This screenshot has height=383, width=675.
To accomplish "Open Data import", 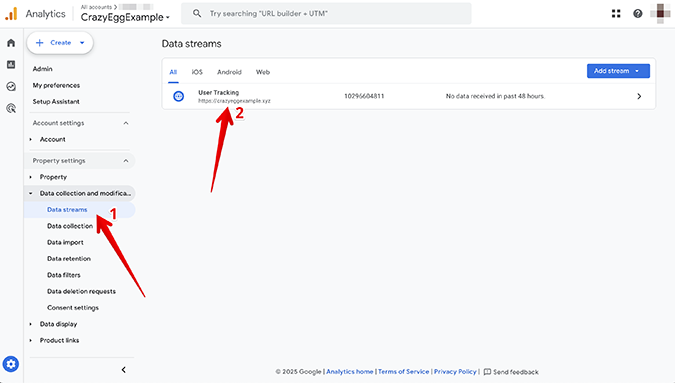I will (65, 242).
